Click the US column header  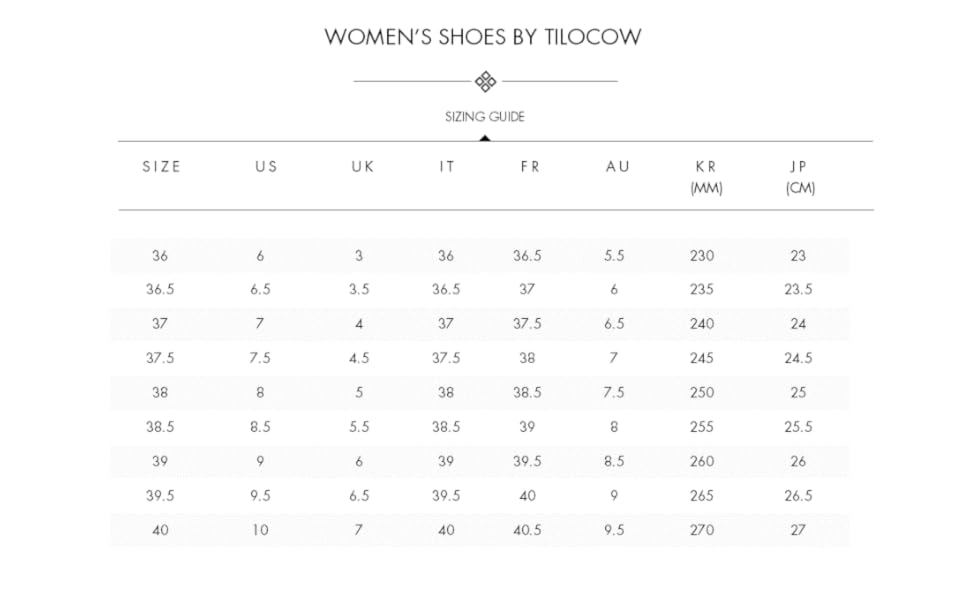[x=266, y=167]
